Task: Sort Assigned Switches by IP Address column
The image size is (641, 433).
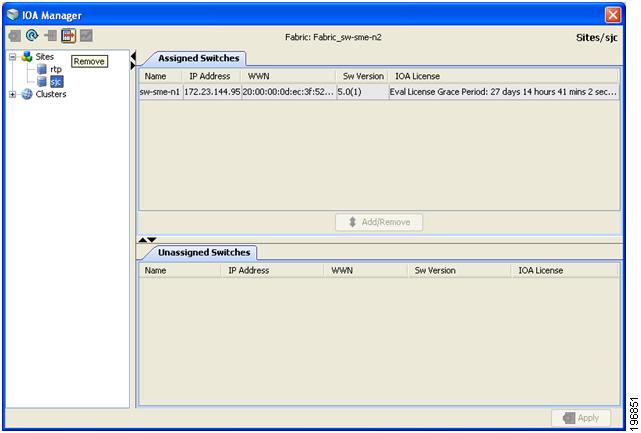Action: point(211,76)
